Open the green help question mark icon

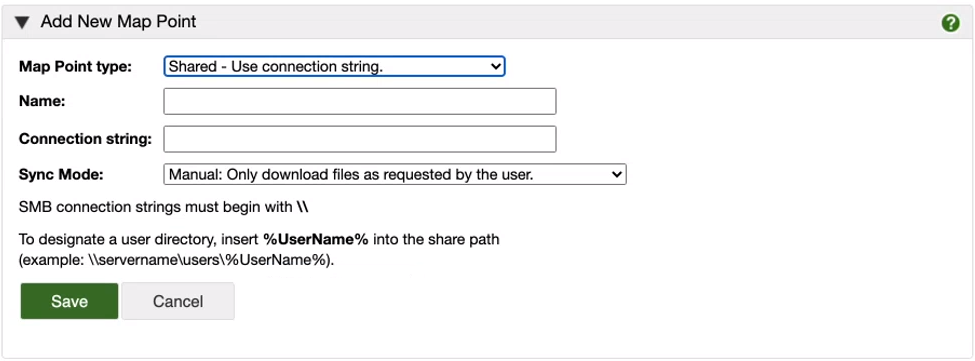click(950, 24)
